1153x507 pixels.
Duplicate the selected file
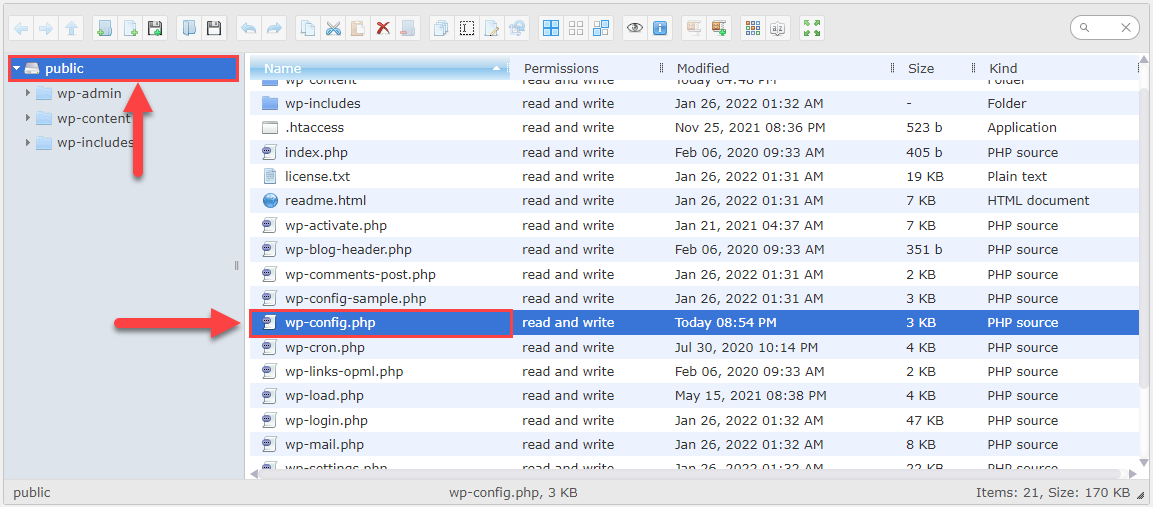[442, 28]
